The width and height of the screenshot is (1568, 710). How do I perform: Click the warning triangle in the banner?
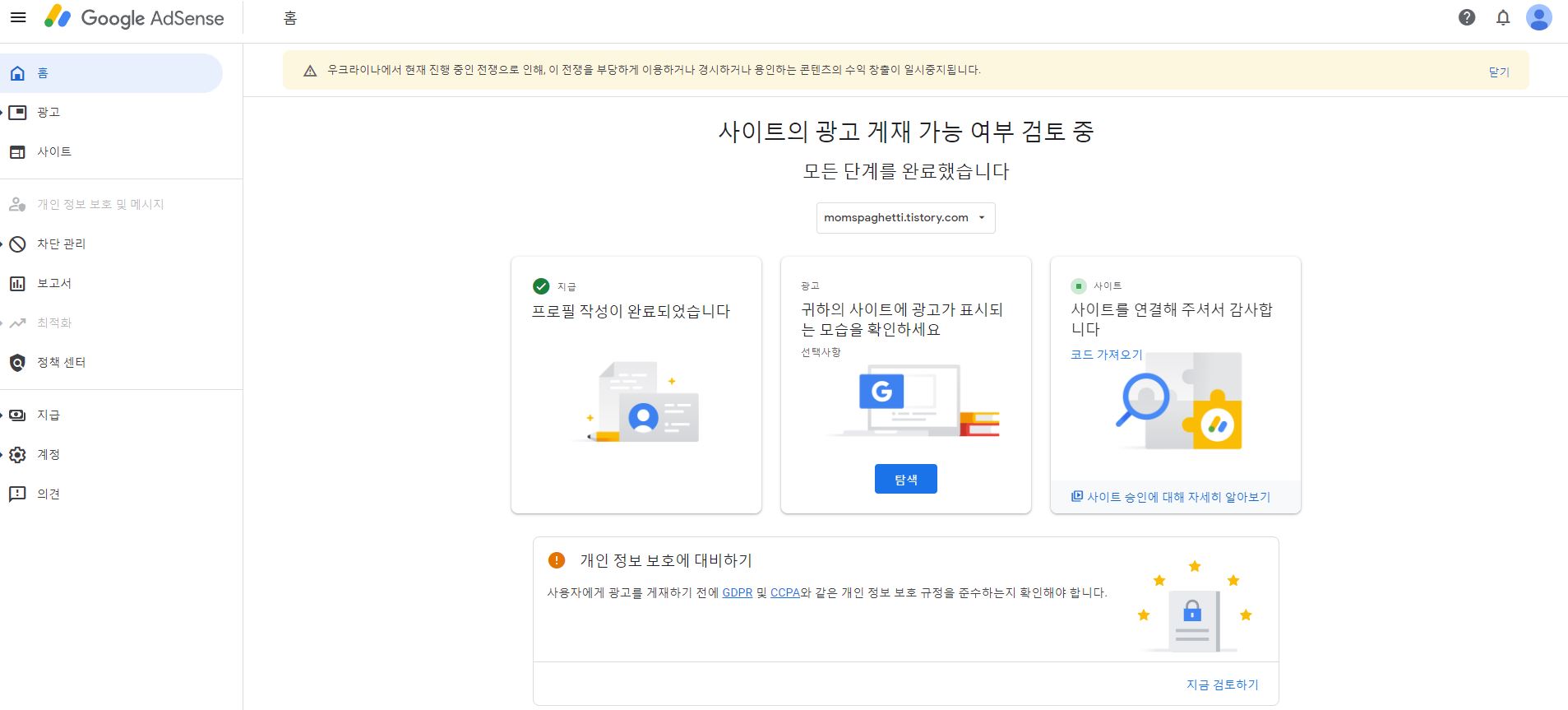tap(310, 71)
